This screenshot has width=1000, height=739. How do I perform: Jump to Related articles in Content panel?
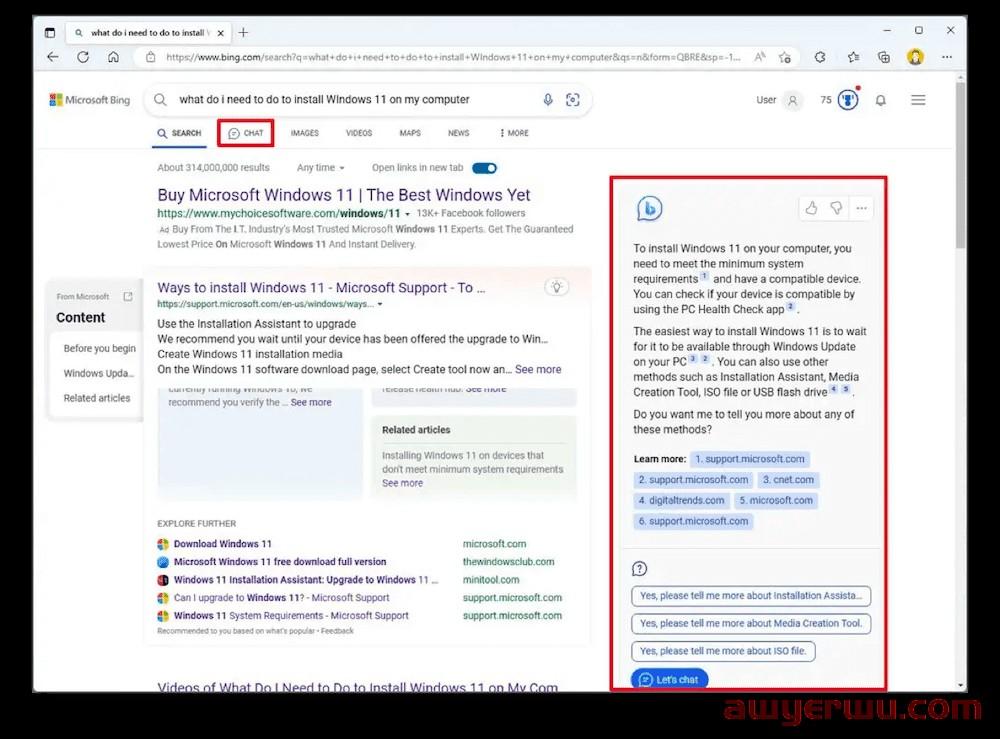pyautogui.click(x=96, y=398)
